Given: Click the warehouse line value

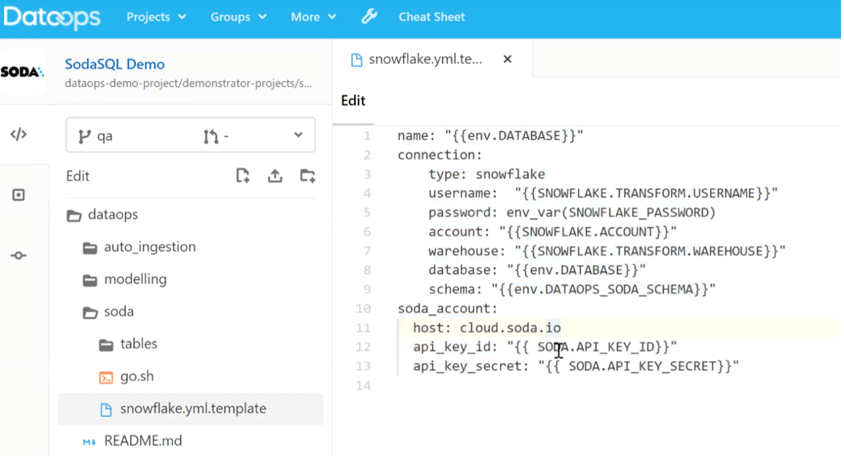Looking at the screenshot, I should pos(650,251).
